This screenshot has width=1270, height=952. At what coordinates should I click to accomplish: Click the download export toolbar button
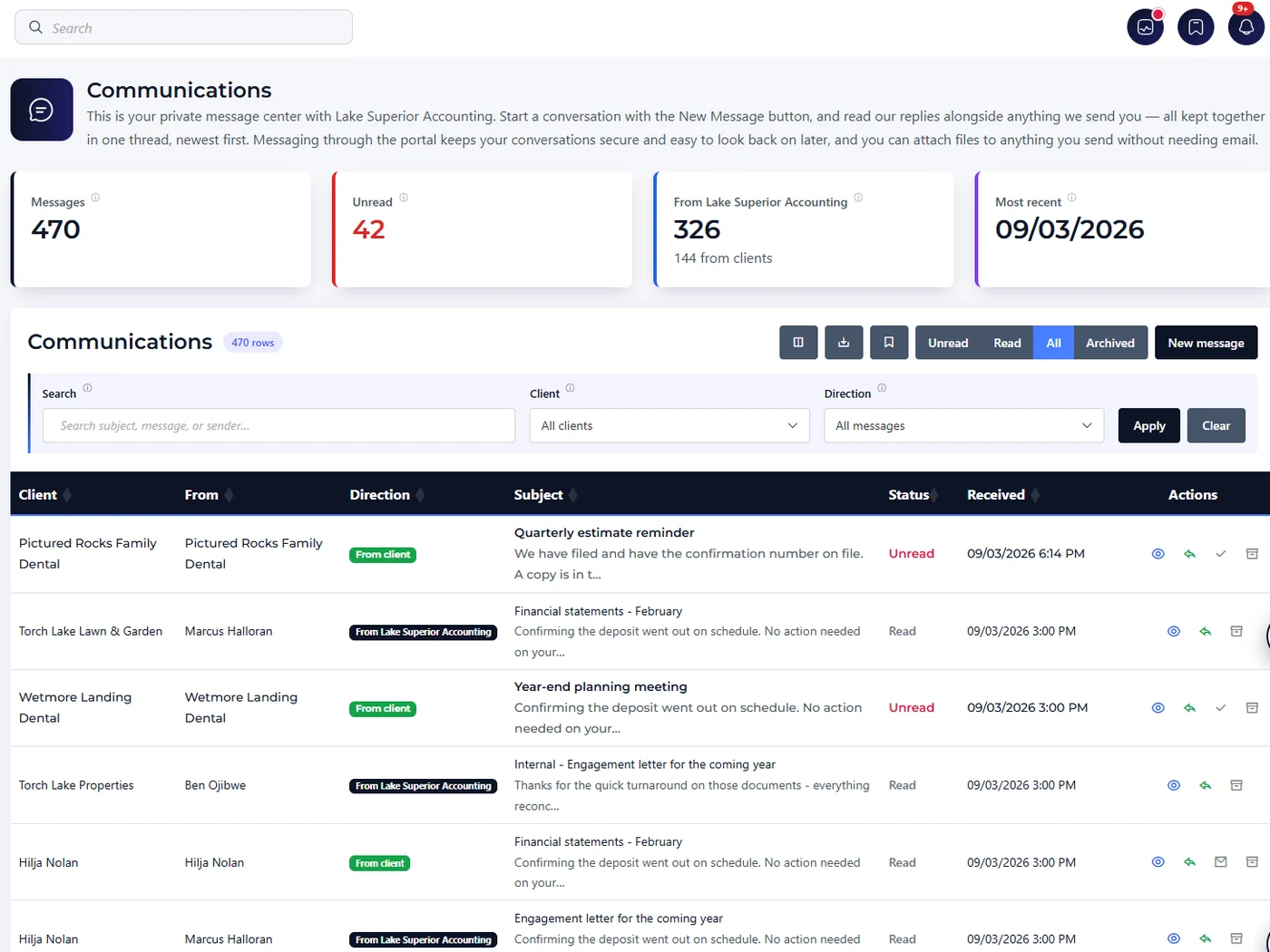(844, 343)
